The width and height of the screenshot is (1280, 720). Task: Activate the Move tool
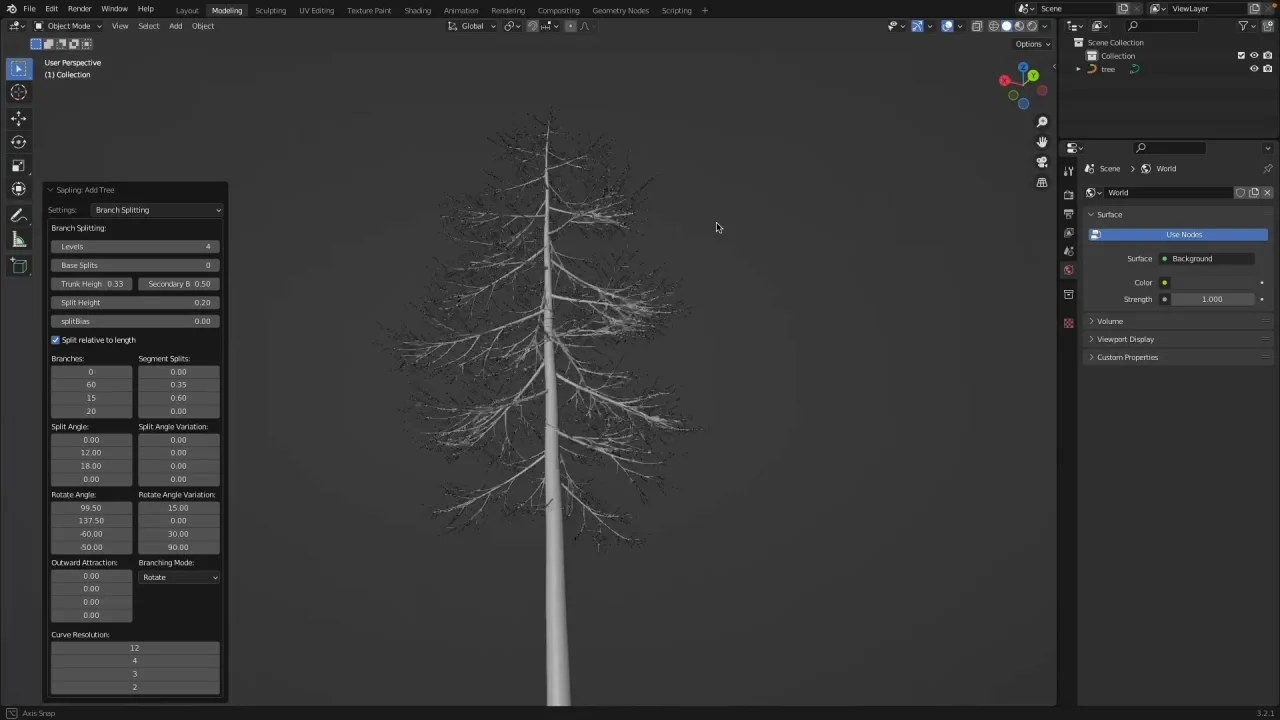point(18,118)
